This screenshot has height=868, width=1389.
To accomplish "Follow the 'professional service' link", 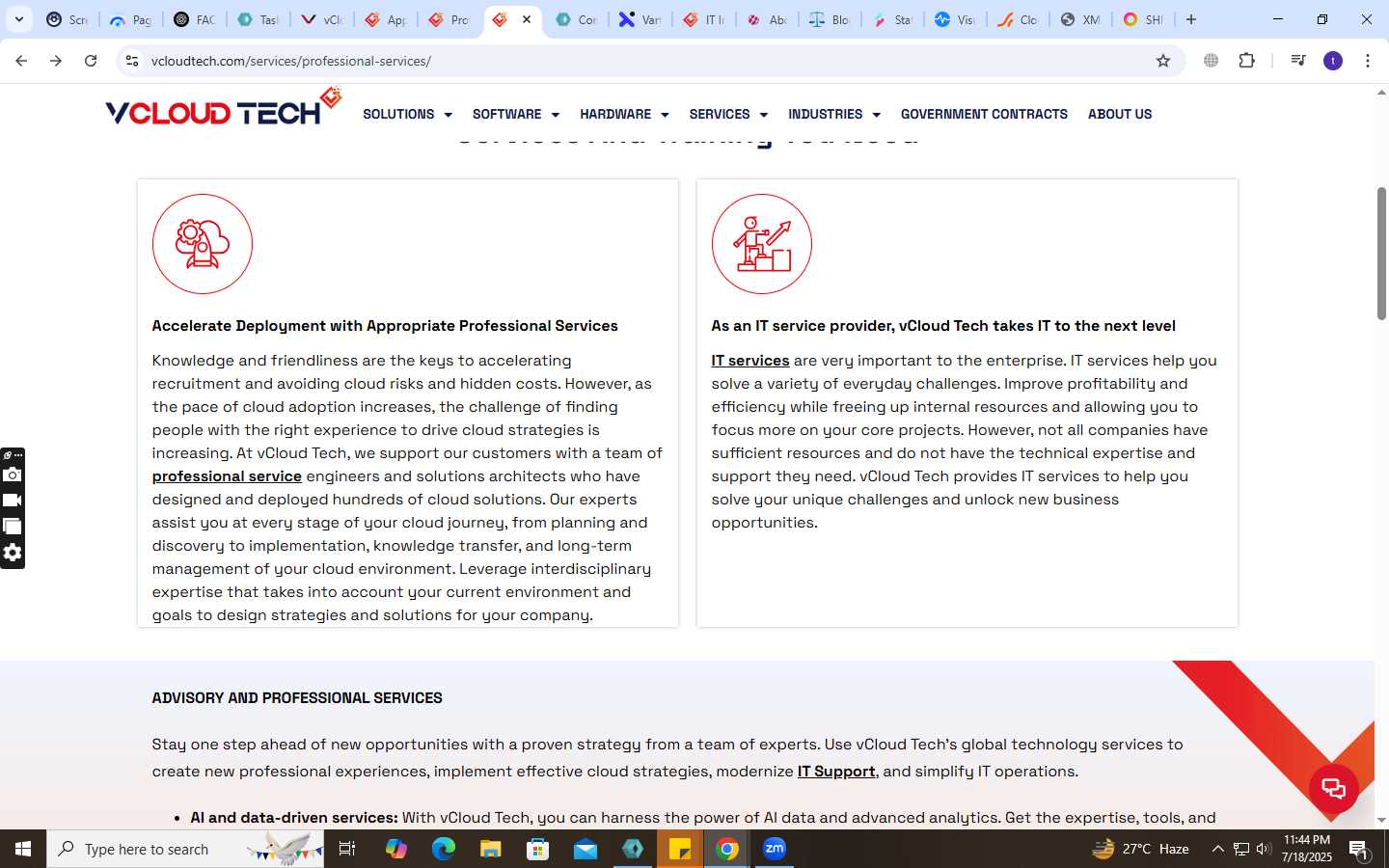I will pos(227,476).
